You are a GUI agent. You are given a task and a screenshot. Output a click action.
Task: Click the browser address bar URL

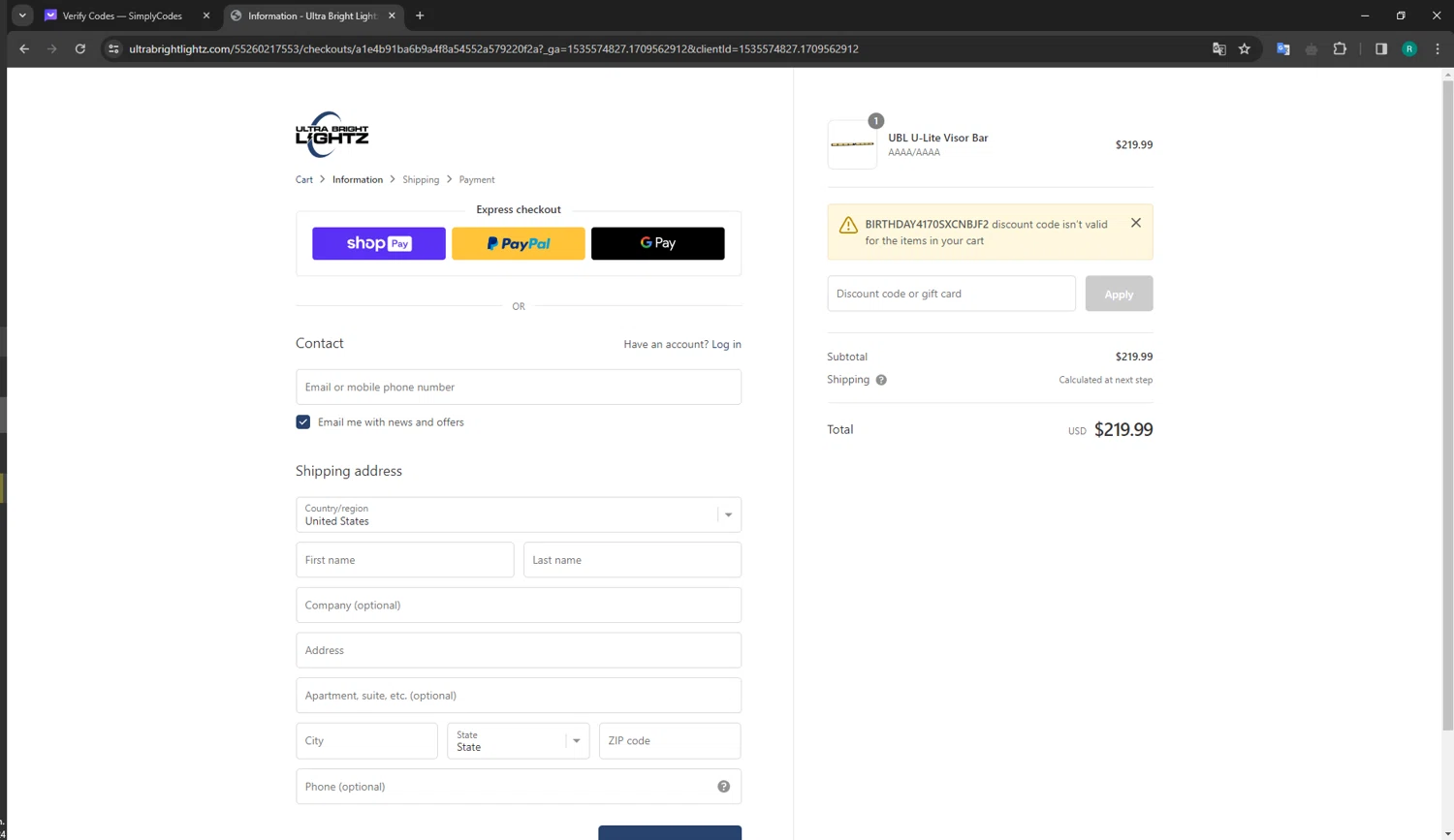494,48
